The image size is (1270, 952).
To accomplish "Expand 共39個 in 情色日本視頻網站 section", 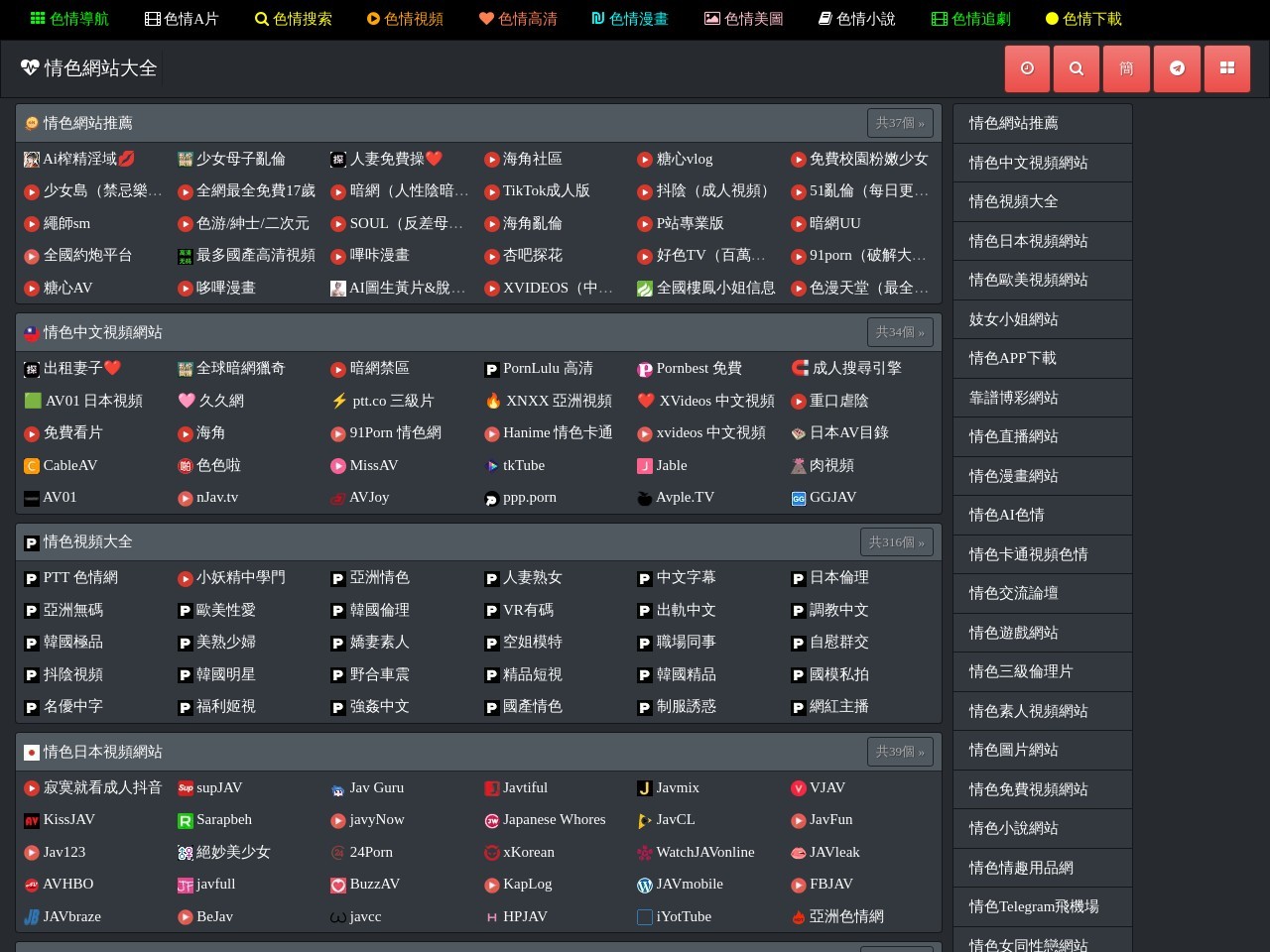I will [899, 752].
